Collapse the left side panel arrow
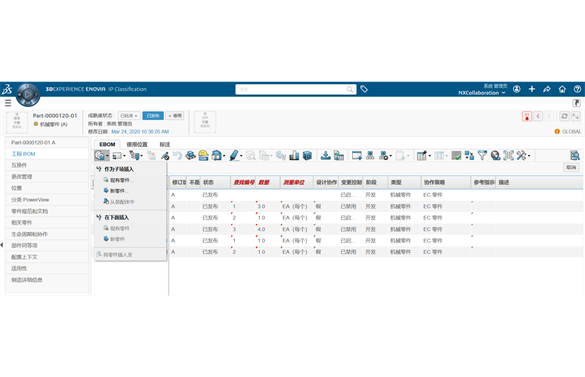This screenshot has height=377, width=585. click(x=2, y=245)
